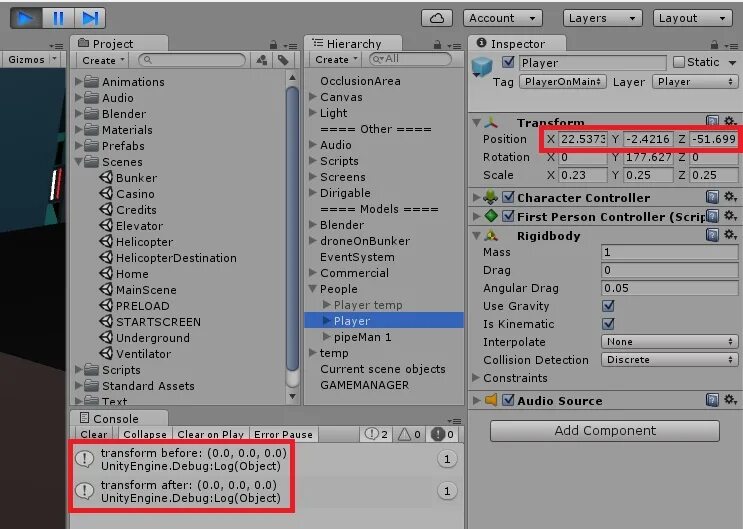
Task: Click the search-by-type icon in Project
Action: coord(262,60)
